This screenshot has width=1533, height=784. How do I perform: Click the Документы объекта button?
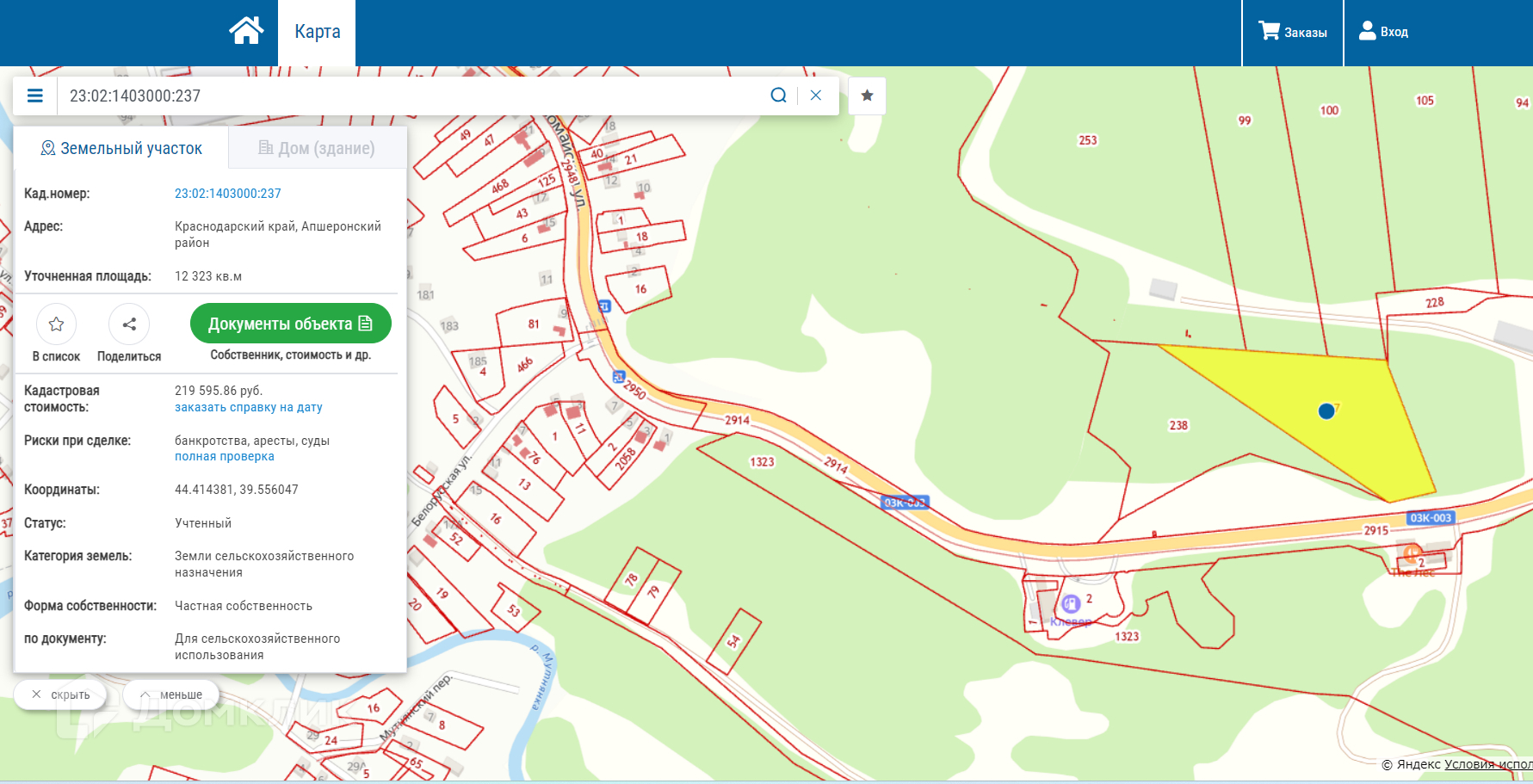point(291,324)
